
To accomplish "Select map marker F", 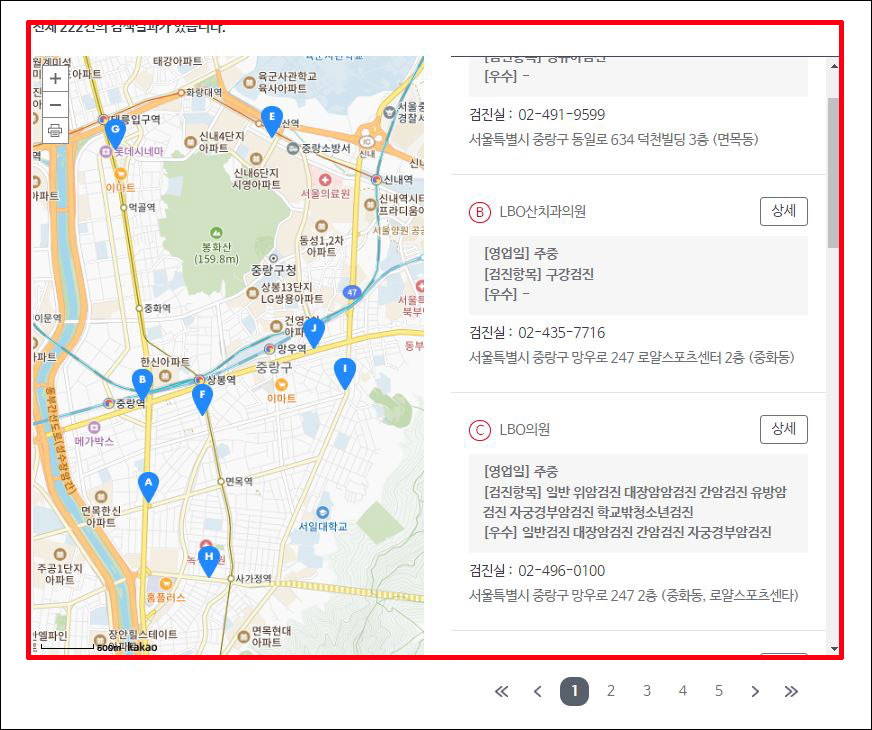I will pyautogui.click(x=202, y=399).
